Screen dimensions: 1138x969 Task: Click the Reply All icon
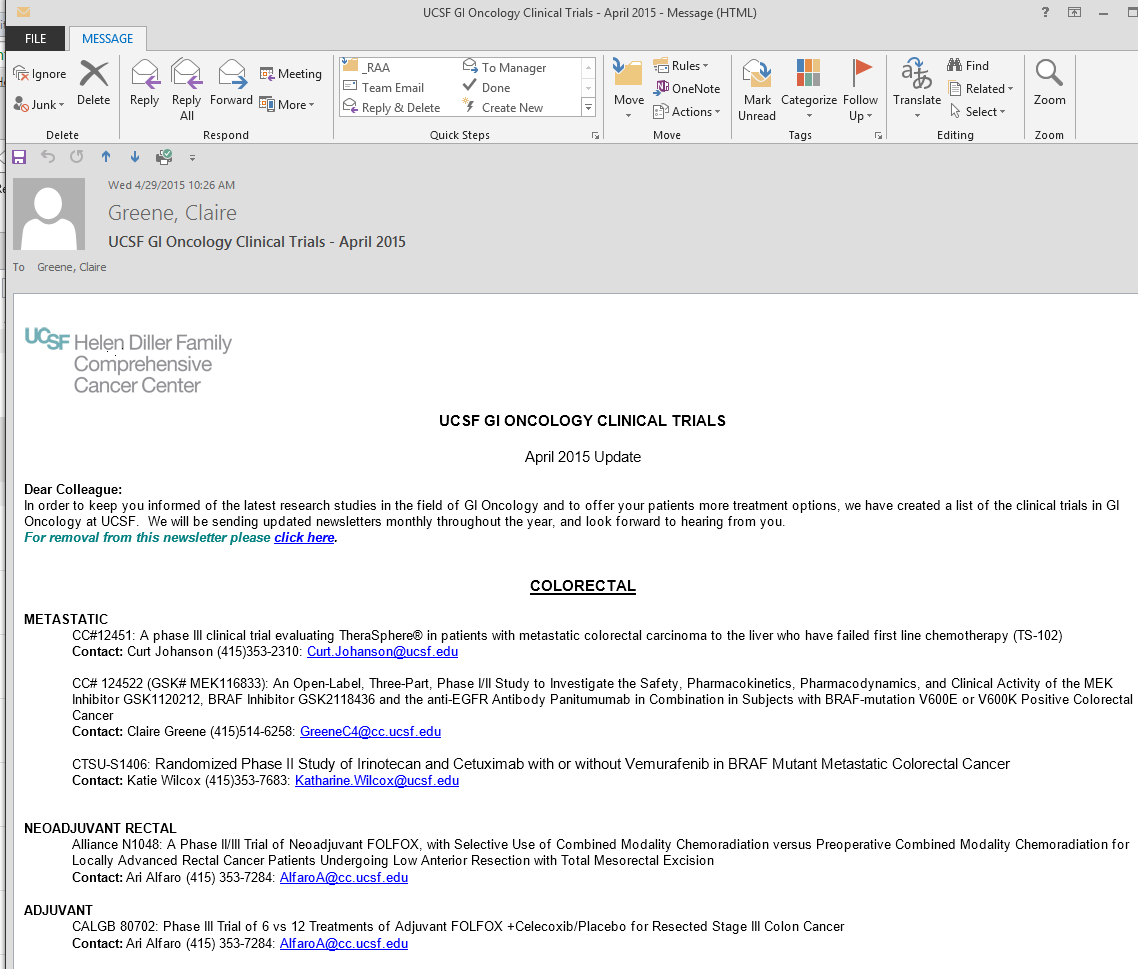tap(187, 90)
